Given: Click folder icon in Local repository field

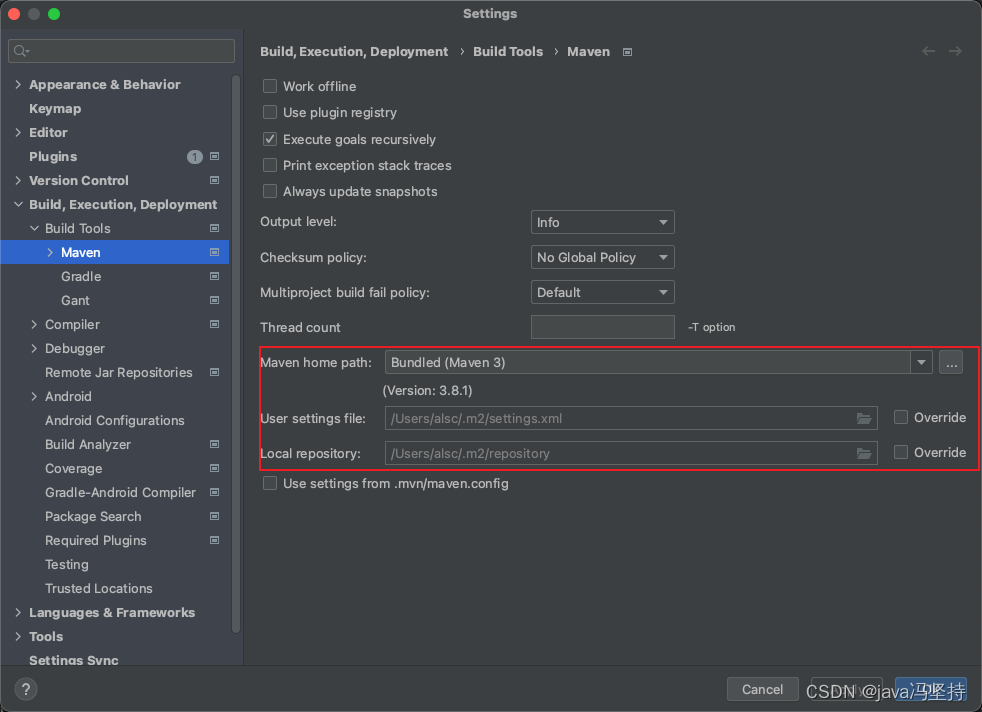Looking at the screenshot, I should 864,453.
